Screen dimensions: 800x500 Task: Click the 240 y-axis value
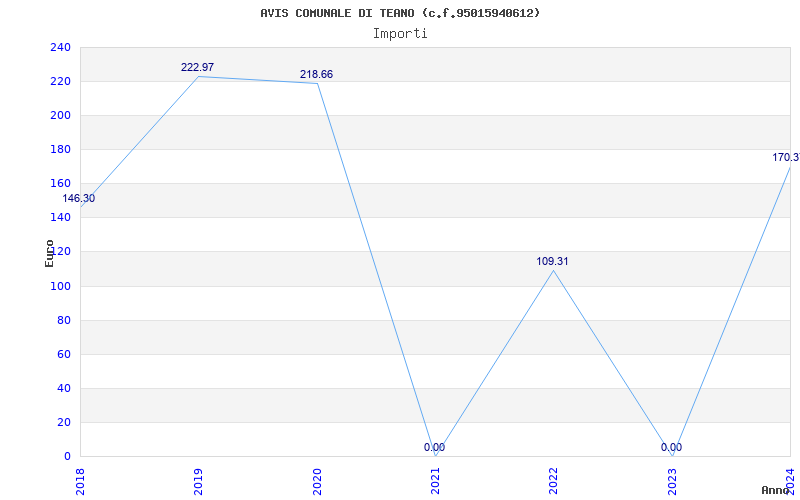coord(60,47)
